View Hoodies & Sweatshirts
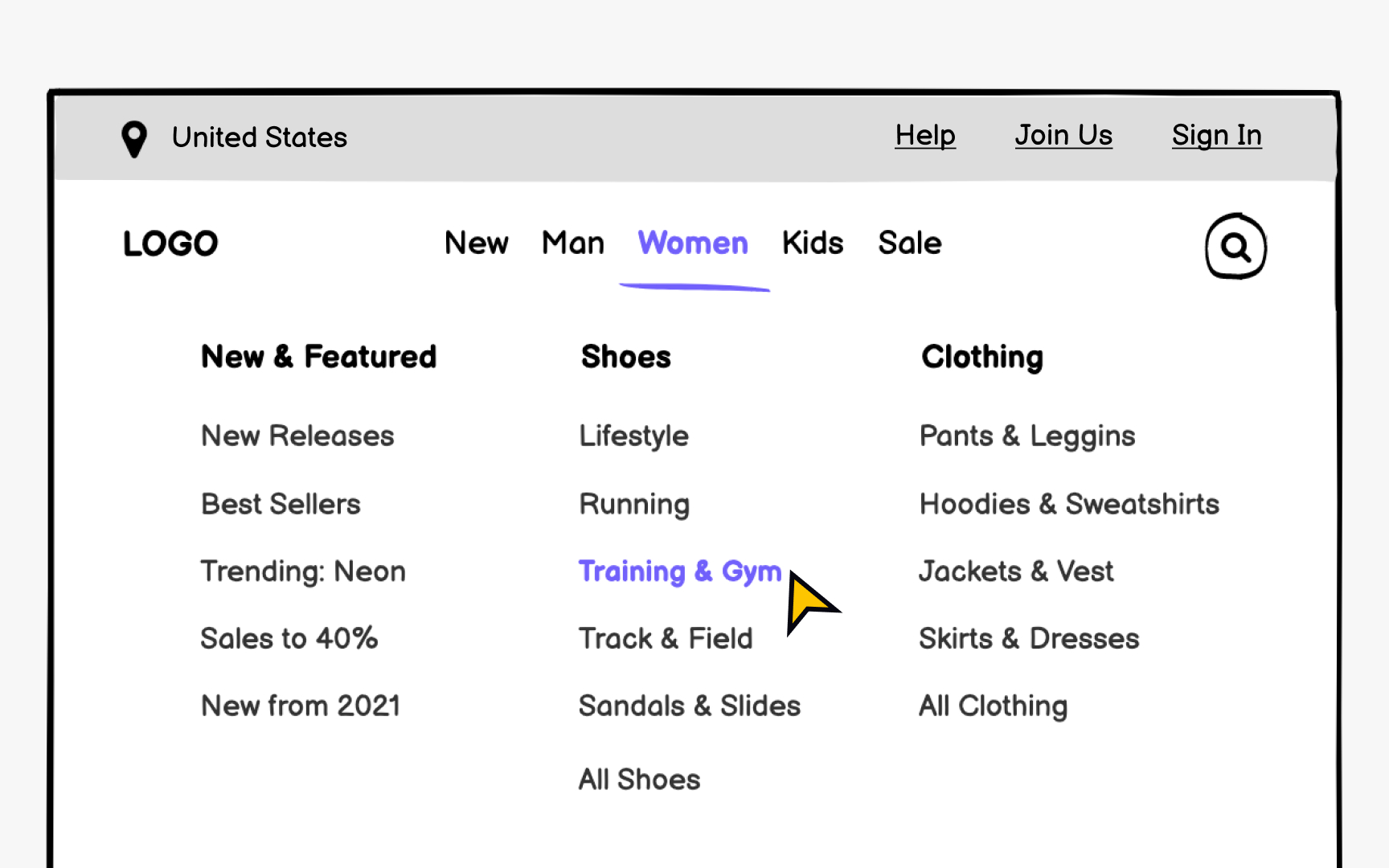1389x868 pixels. [x=1069, y=504]
